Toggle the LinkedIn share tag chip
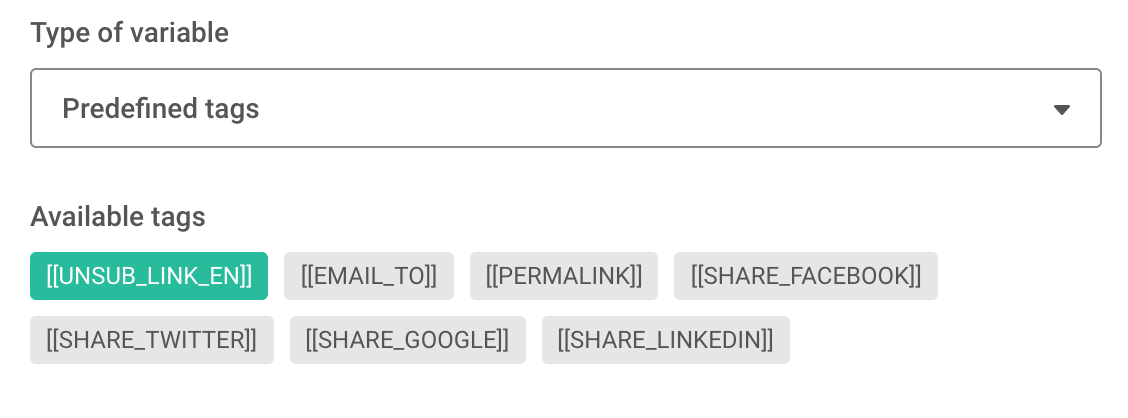This screenshot has height=418, width=1128. point(665,340)
